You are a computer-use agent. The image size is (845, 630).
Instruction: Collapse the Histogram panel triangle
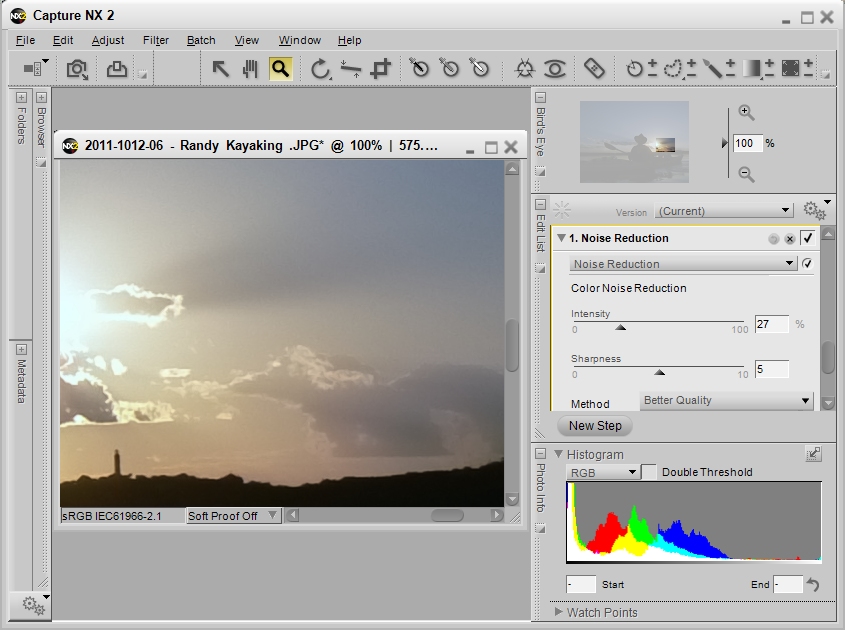(559, 454)
